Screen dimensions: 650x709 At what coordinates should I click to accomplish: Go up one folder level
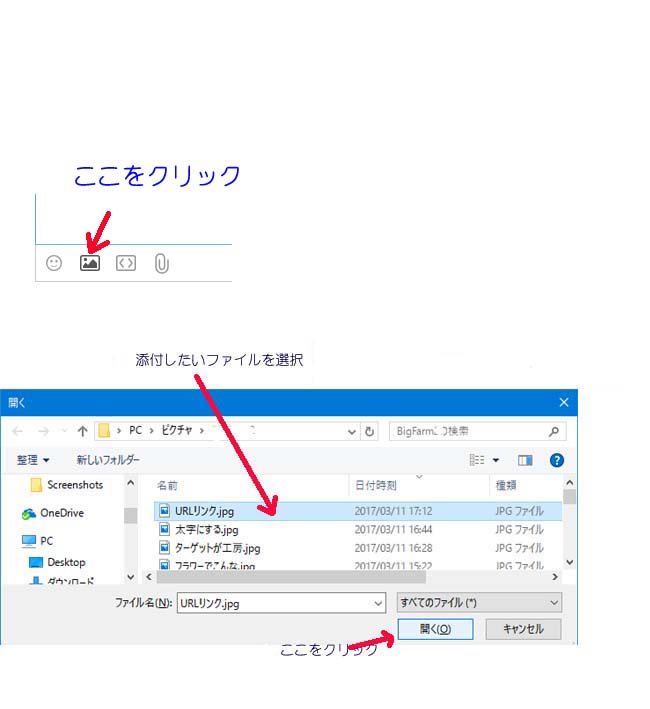(x=82, y=431)
